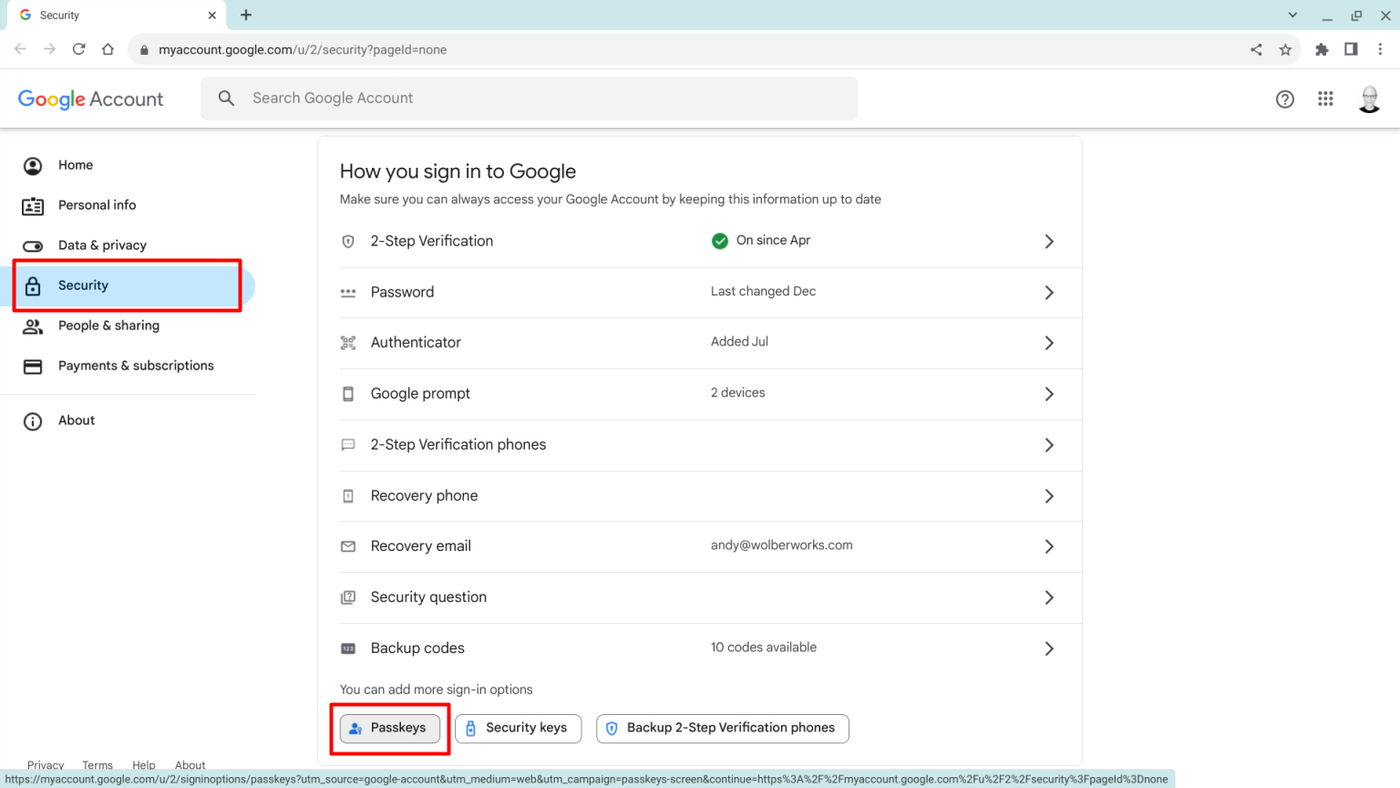Image resolution: width=1400 pixels, height=788 pixels.
Task: Open the About footer link
Action: [x=190, y=765]
